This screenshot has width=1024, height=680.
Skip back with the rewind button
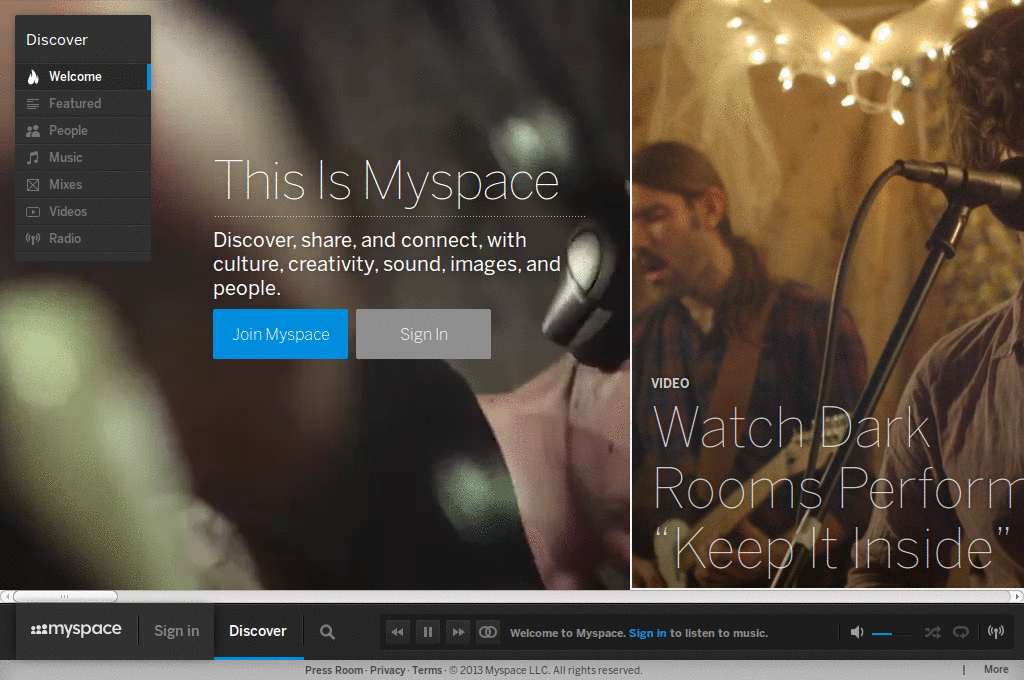point(398,632)
